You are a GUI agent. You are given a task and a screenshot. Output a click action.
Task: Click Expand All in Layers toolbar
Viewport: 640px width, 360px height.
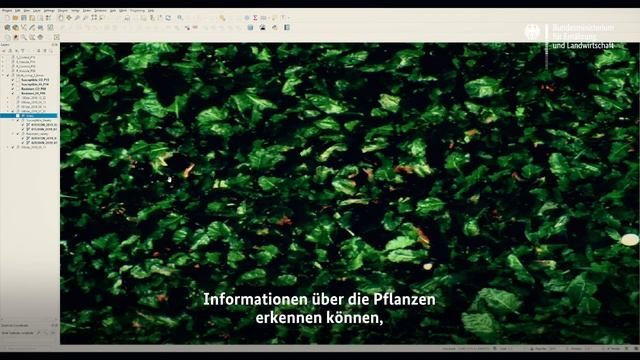39,51
